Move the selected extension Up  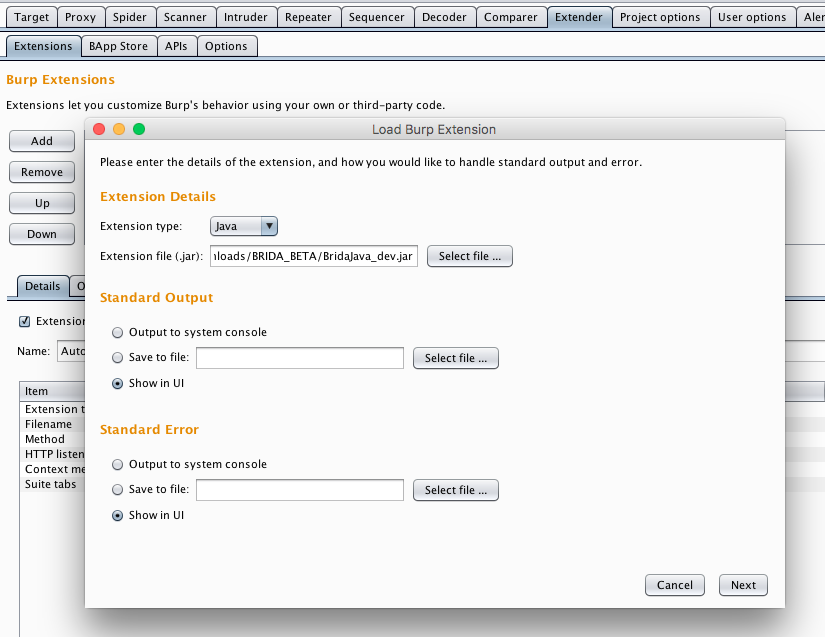pyautogui.click(x=41, y=202)
